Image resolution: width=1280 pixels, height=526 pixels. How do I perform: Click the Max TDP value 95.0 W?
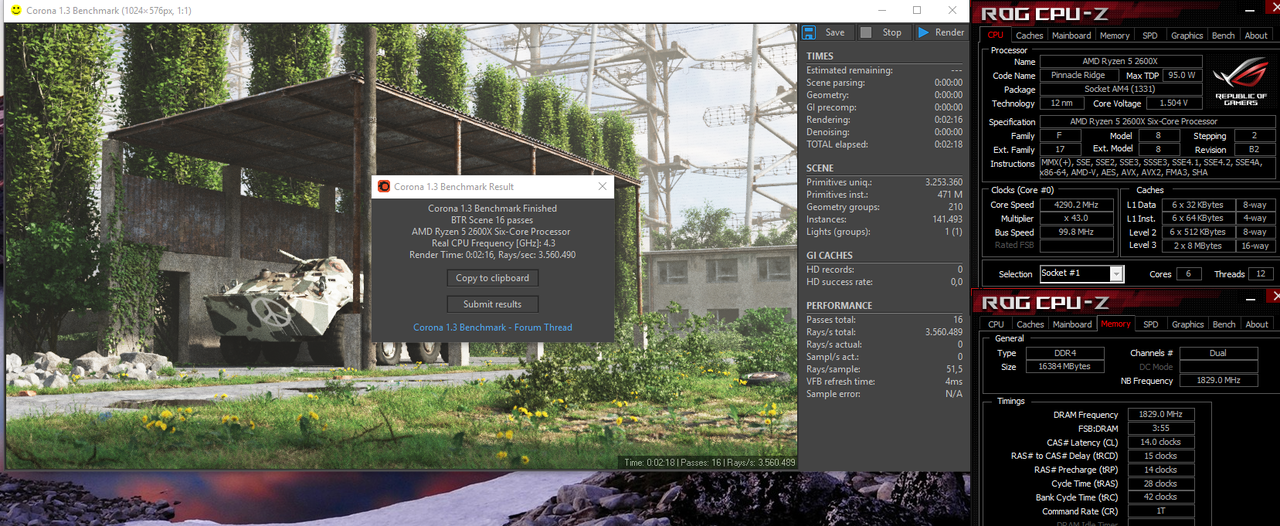click(x=1182, y=75)
